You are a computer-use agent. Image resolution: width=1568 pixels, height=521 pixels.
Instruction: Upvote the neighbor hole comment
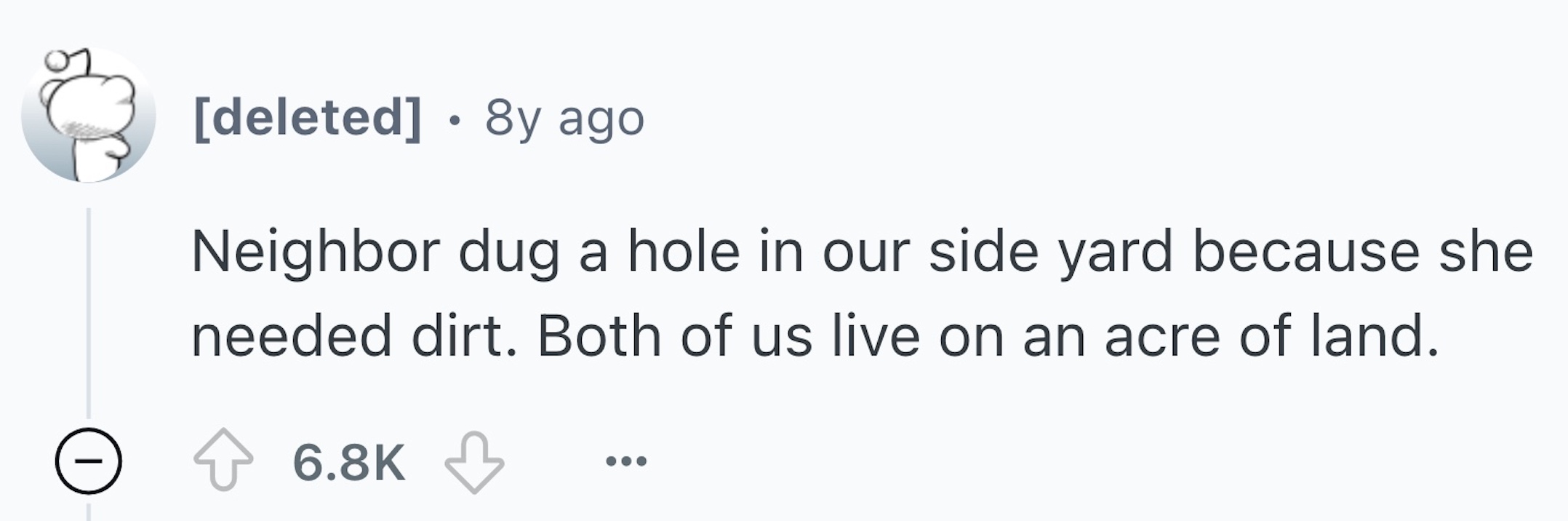coord(223,460)
